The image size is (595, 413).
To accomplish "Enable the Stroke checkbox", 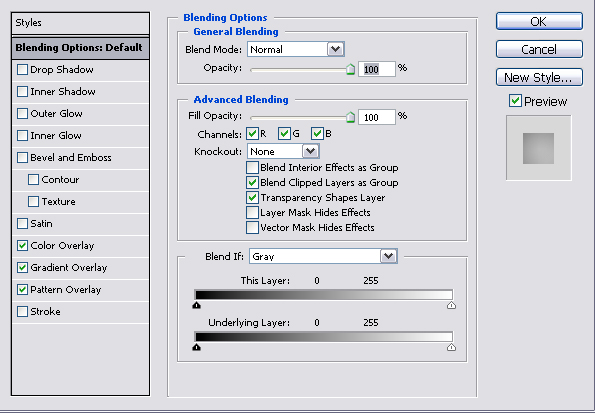I will coord(22,312).
